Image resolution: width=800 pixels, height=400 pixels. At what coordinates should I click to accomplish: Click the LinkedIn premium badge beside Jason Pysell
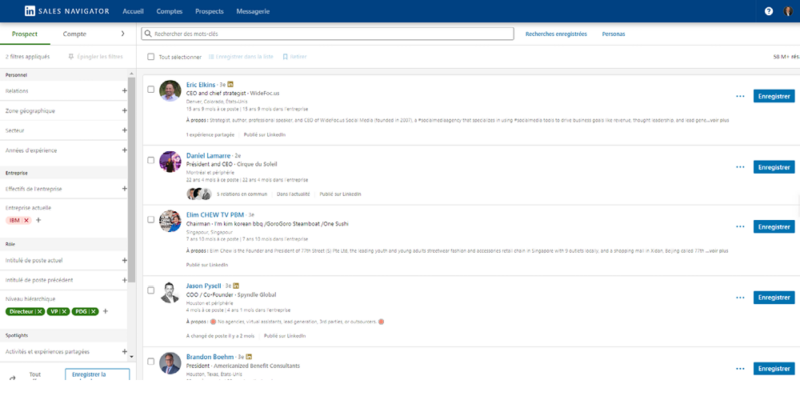pos(236,286)
